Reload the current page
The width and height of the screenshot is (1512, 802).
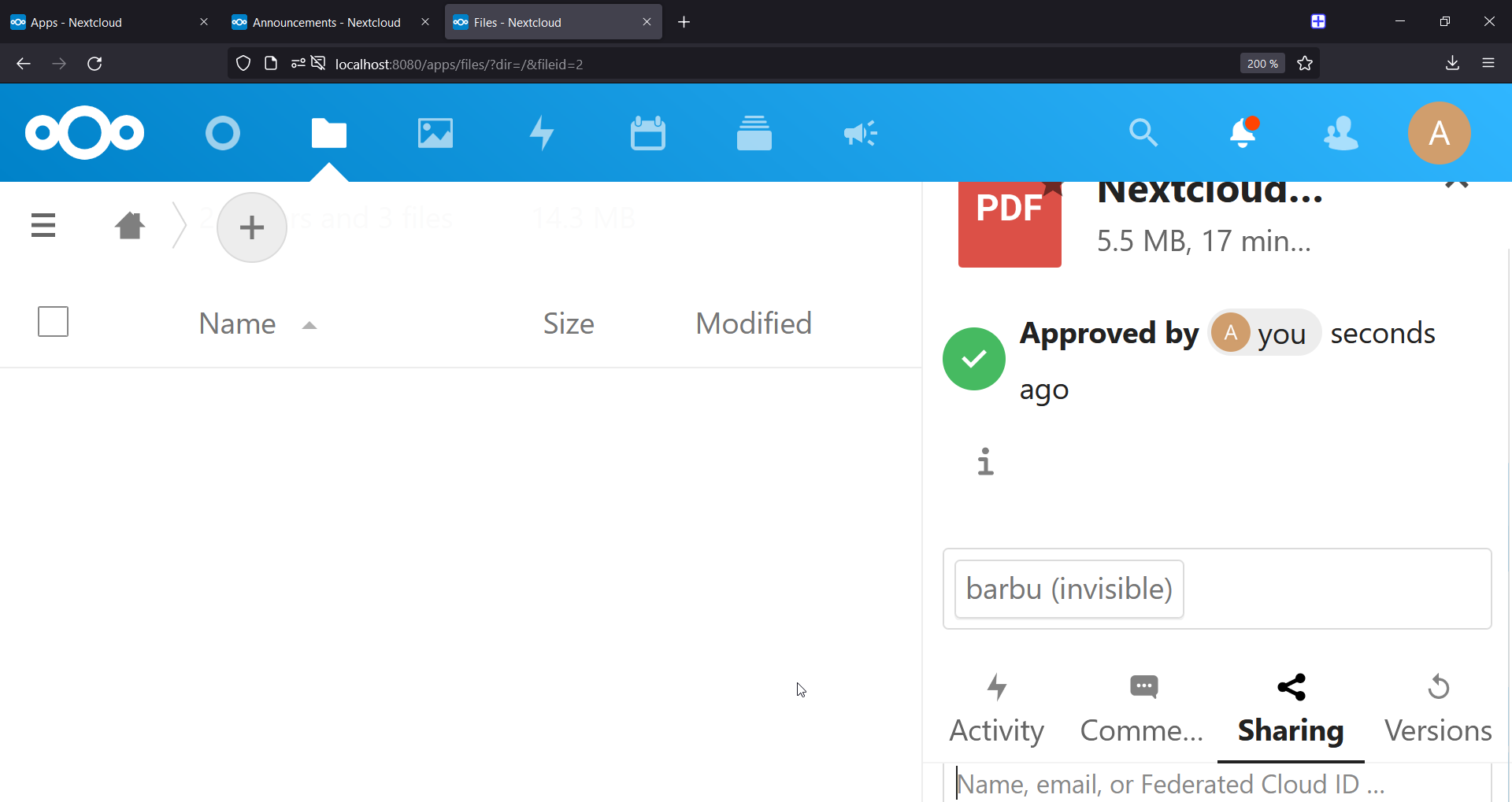point(94,64)
